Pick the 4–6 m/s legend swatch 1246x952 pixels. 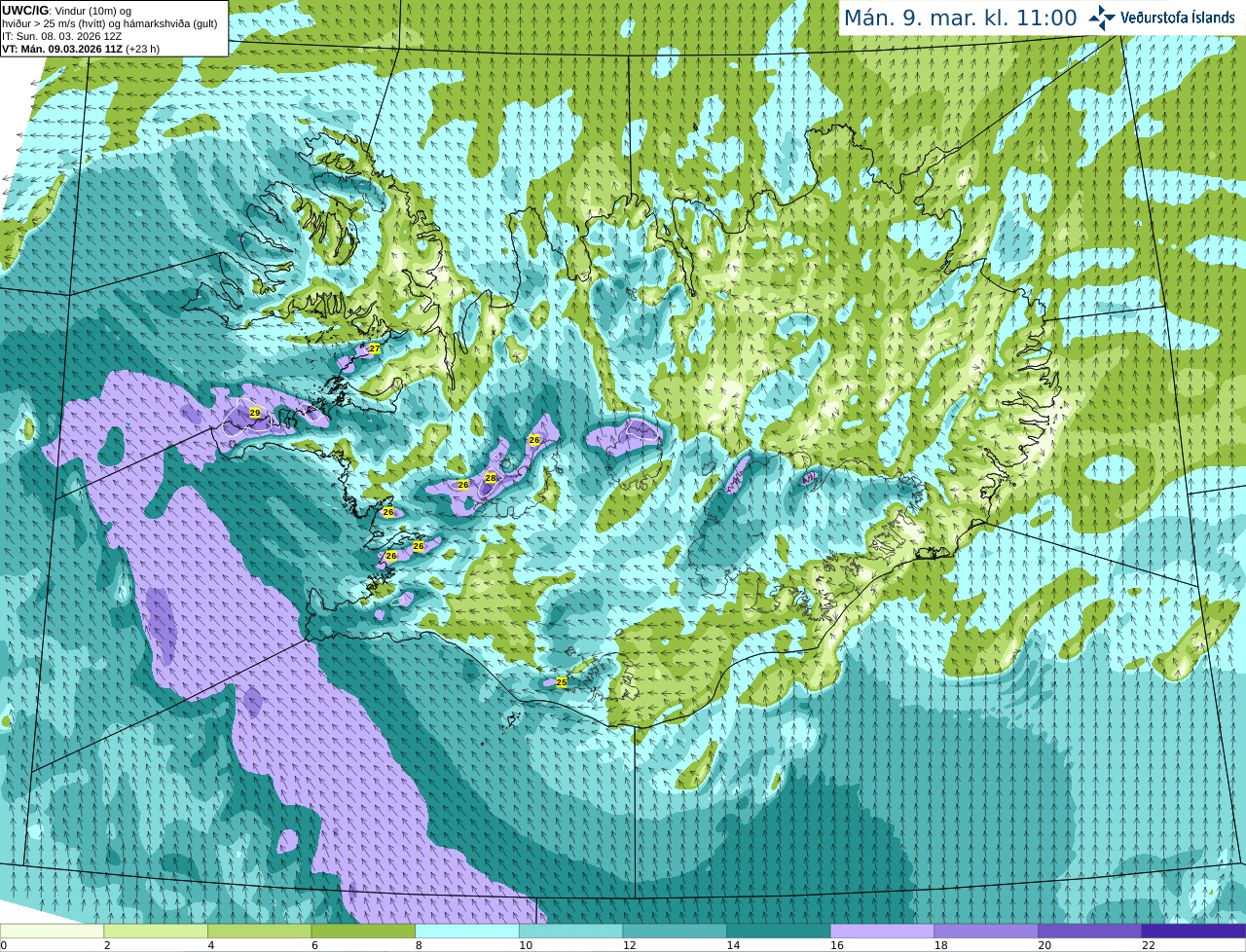pos(259,931)
